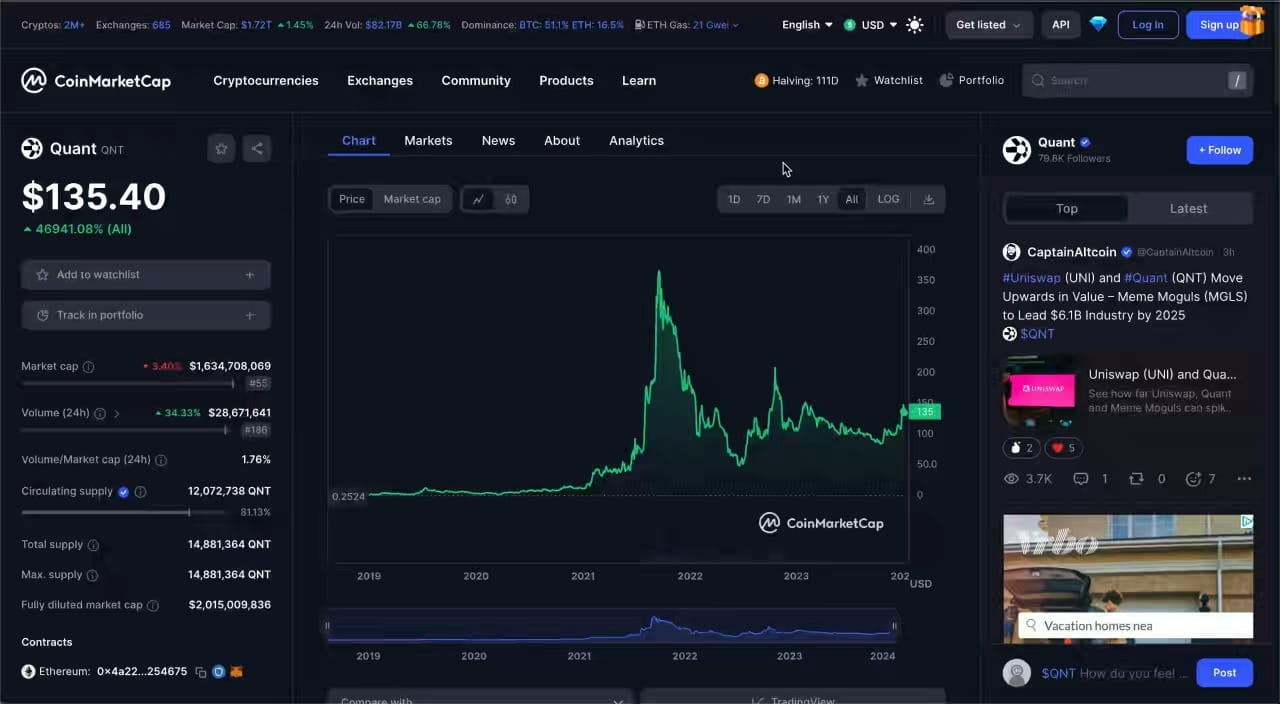Toggle light/dark theme sun icon
The image size is (1280, 704).
[x=914, y=25]
